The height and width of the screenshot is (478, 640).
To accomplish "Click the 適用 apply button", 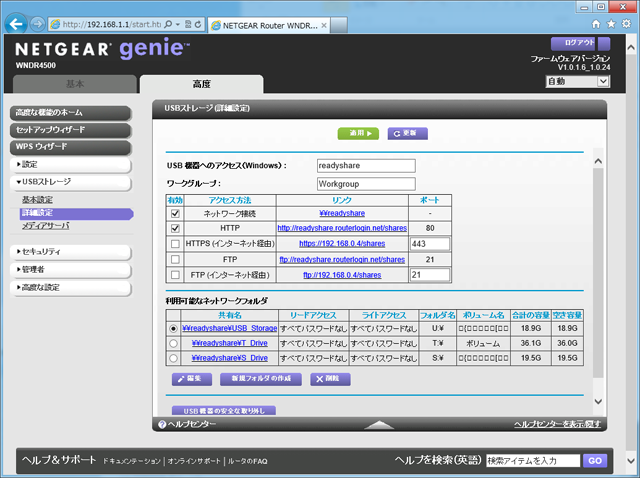I will pyautogui.click(x=360, y=132).
